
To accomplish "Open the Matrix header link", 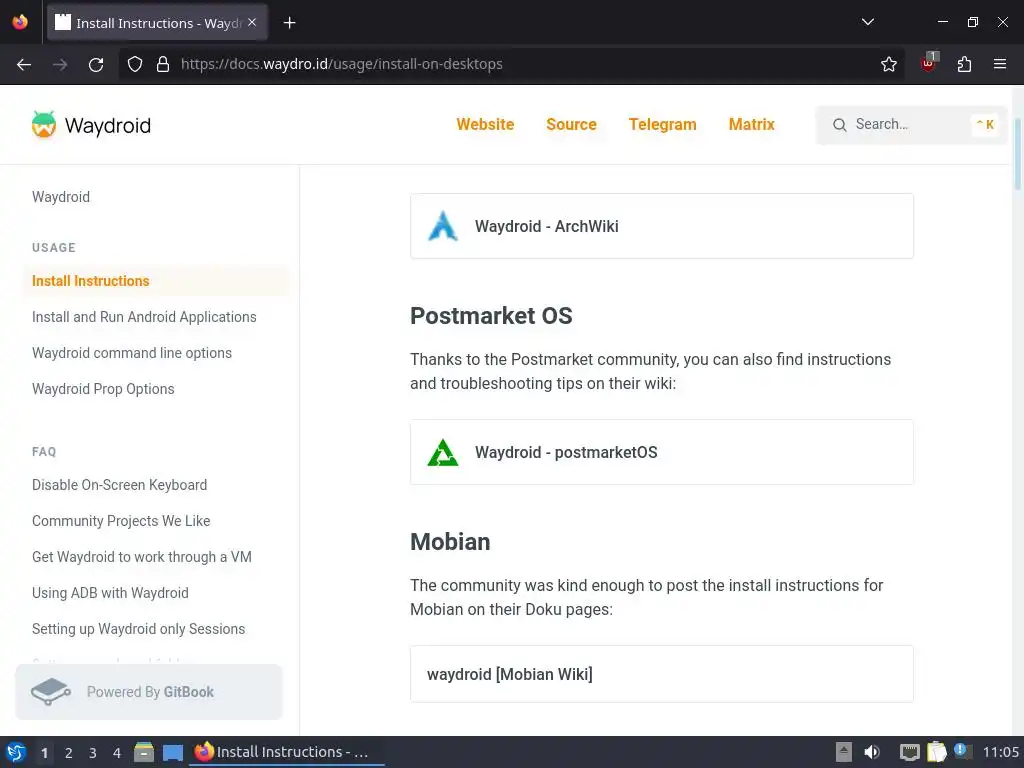I will click(x=752, y=124).
